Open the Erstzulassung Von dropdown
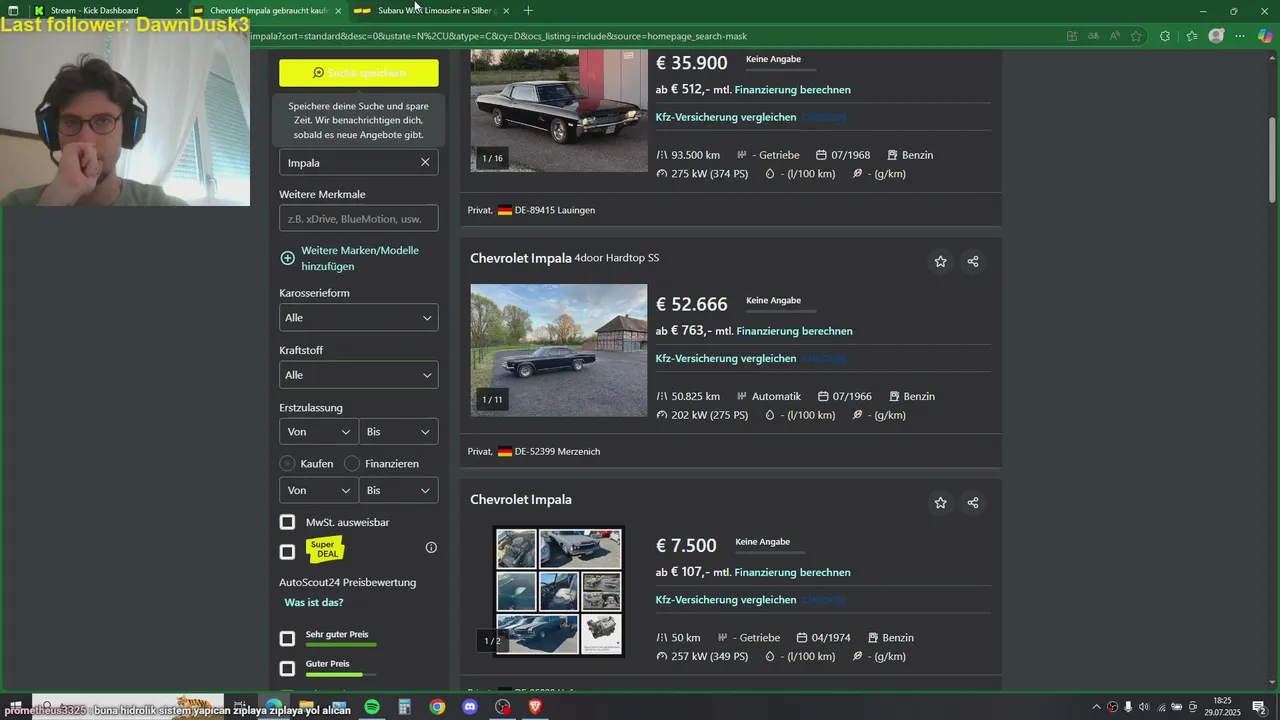Image resolution: width=1280 pixels, height=720 pixels. (x=318, y=432)
